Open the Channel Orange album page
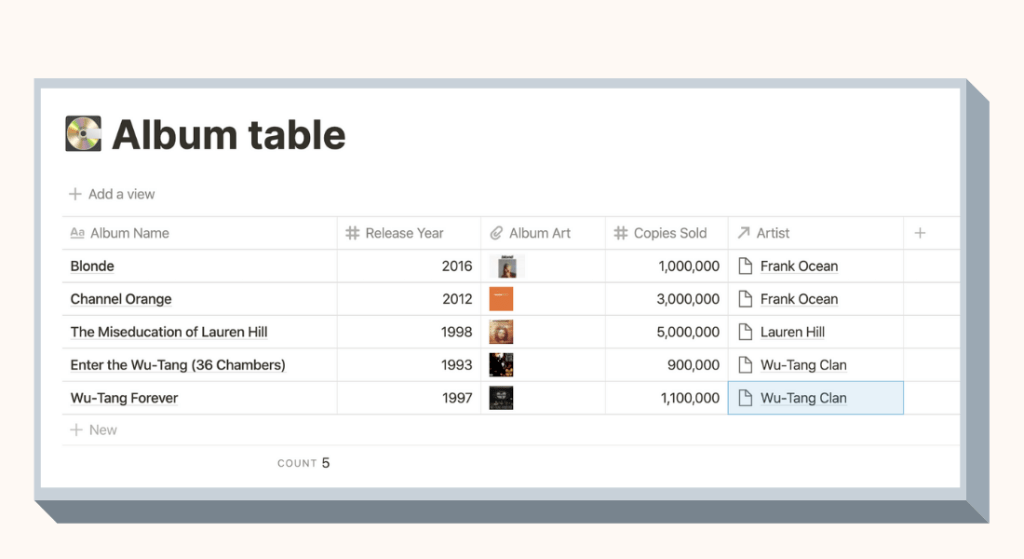This screenshot has height=559, width=1024. pos(121,299)
